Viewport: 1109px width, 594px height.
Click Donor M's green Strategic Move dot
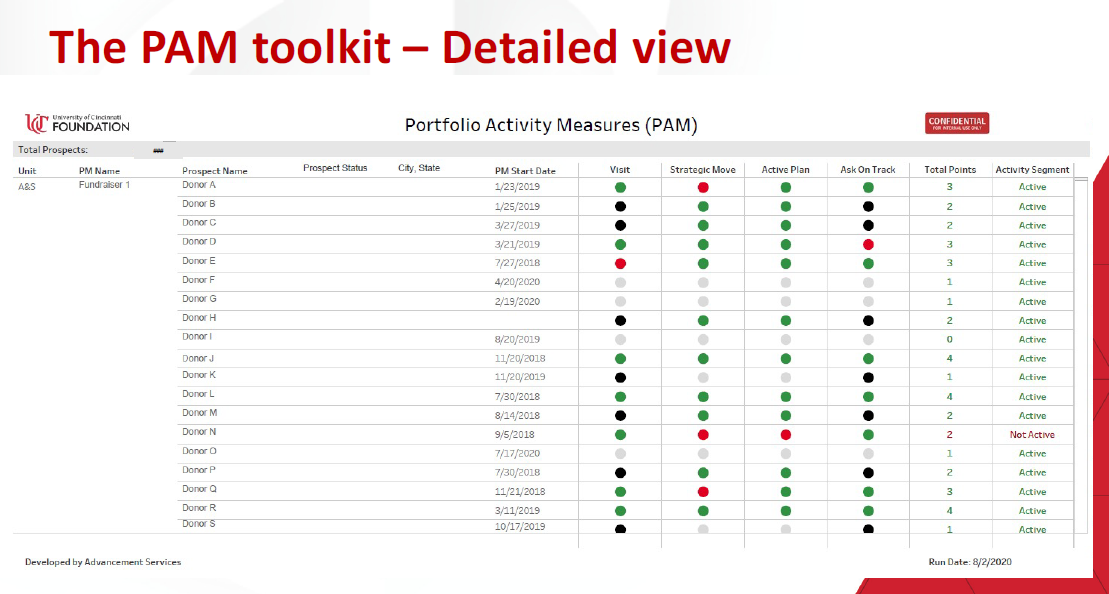pyautogui.click(x=702, y=415)
